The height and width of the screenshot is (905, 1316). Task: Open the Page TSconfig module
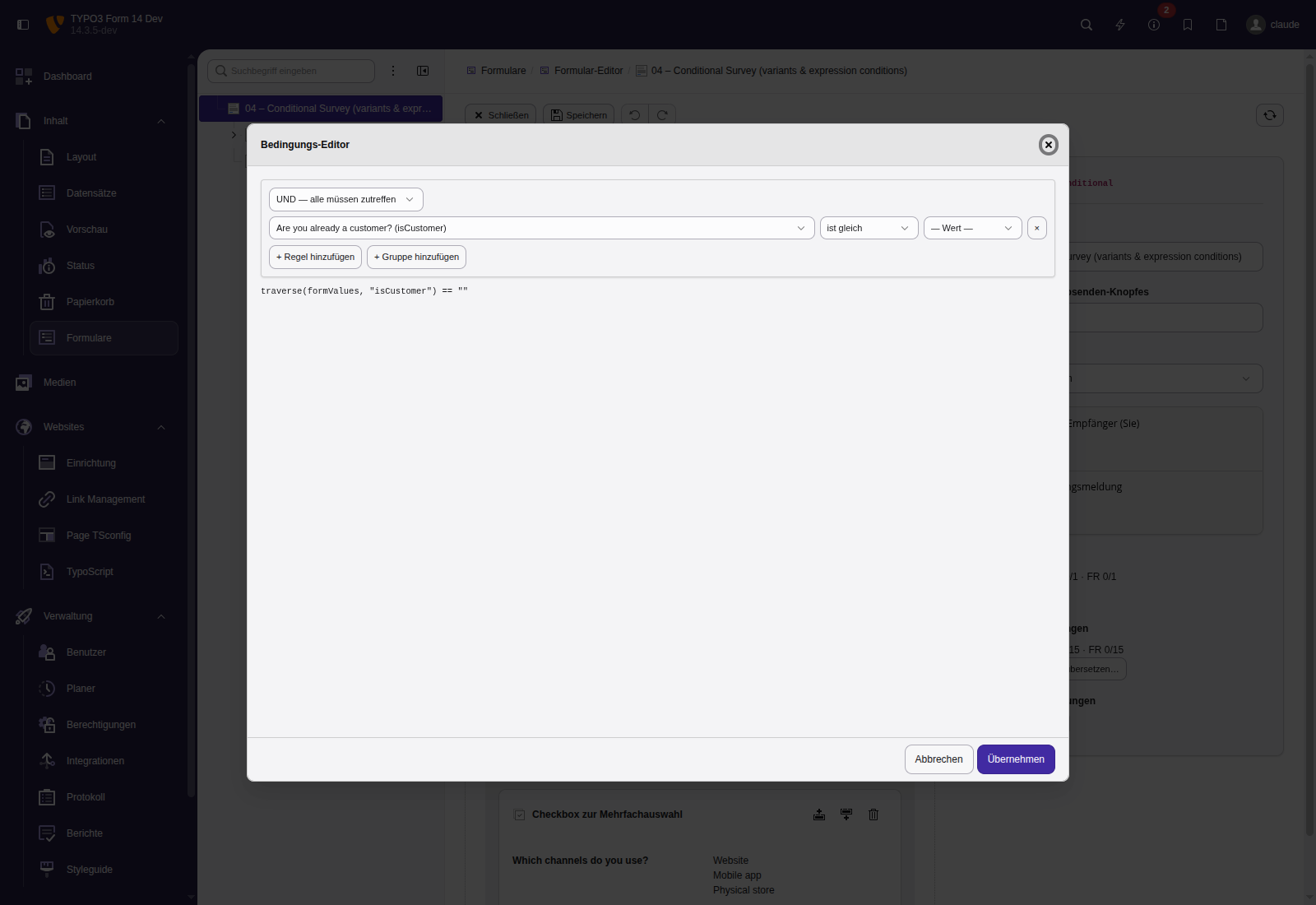104,536
